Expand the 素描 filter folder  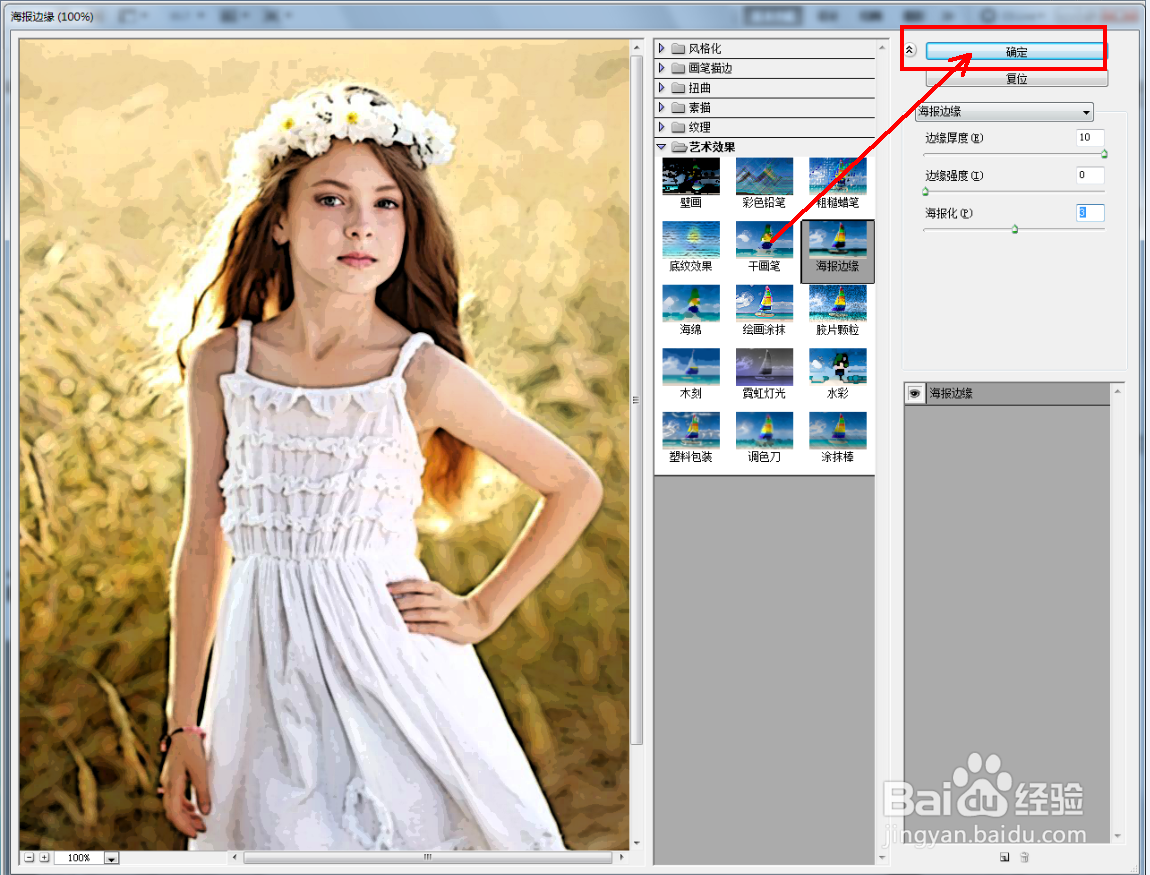662,108
